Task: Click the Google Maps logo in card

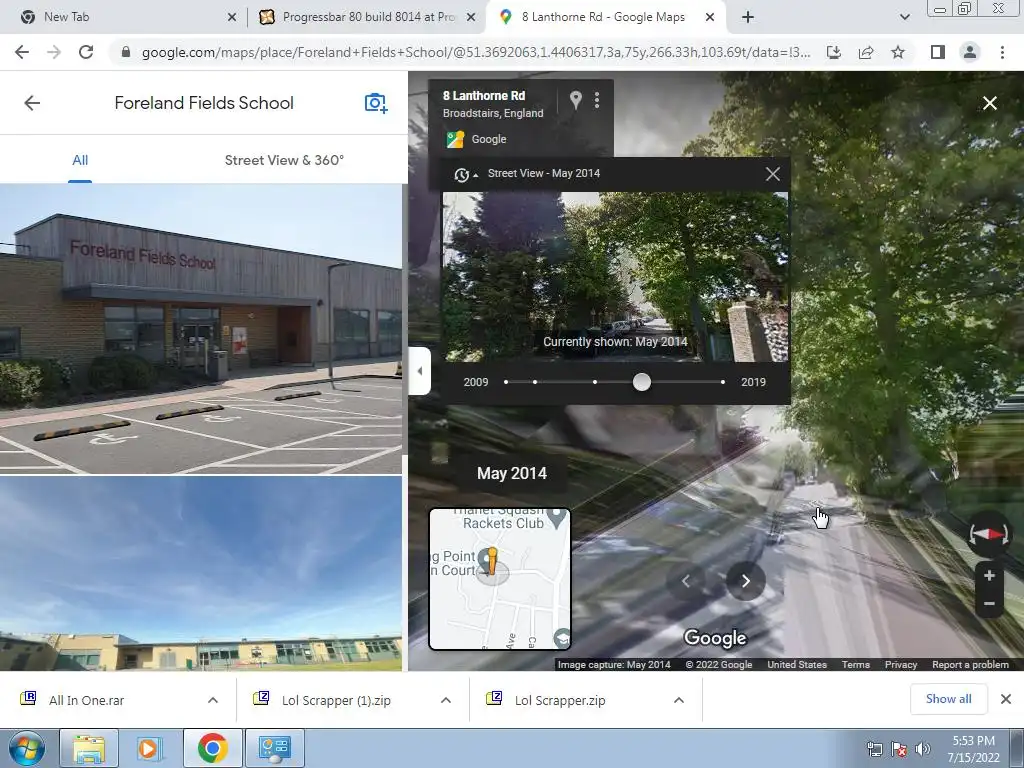Action: click(455, 139)
